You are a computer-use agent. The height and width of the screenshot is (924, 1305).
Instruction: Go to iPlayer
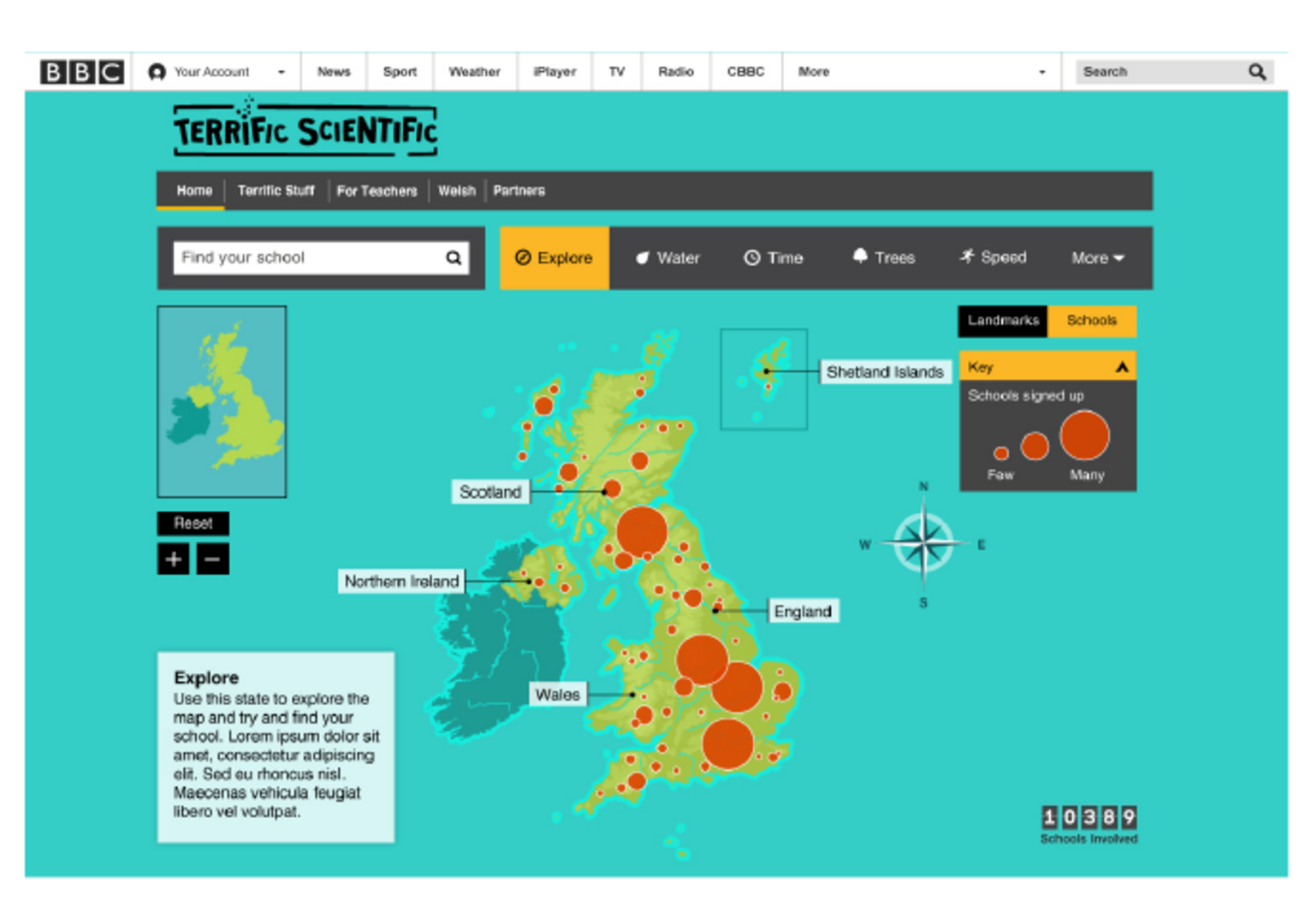(555, 72)
